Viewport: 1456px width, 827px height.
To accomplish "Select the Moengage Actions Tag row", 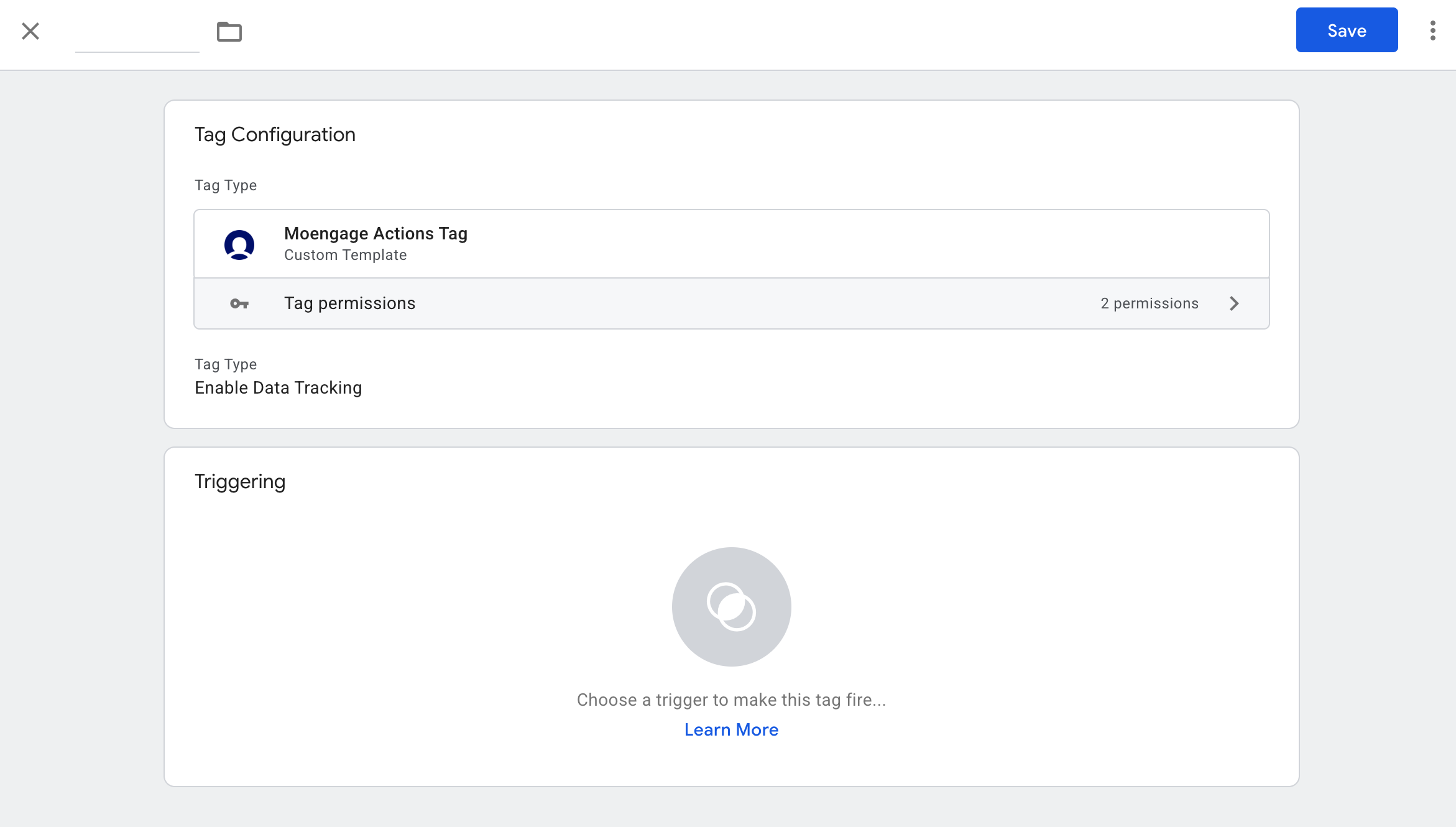I will tap(732, 244).
